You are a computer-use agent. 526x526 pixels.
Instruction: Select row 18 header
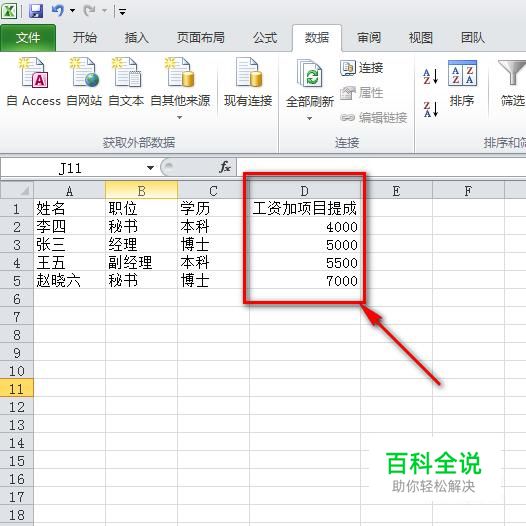coord(17,515)
